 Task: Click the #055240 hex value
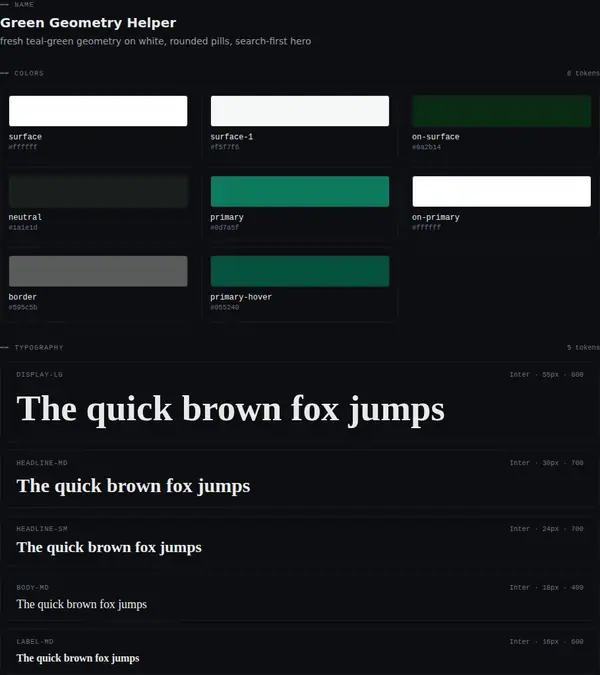225,307
